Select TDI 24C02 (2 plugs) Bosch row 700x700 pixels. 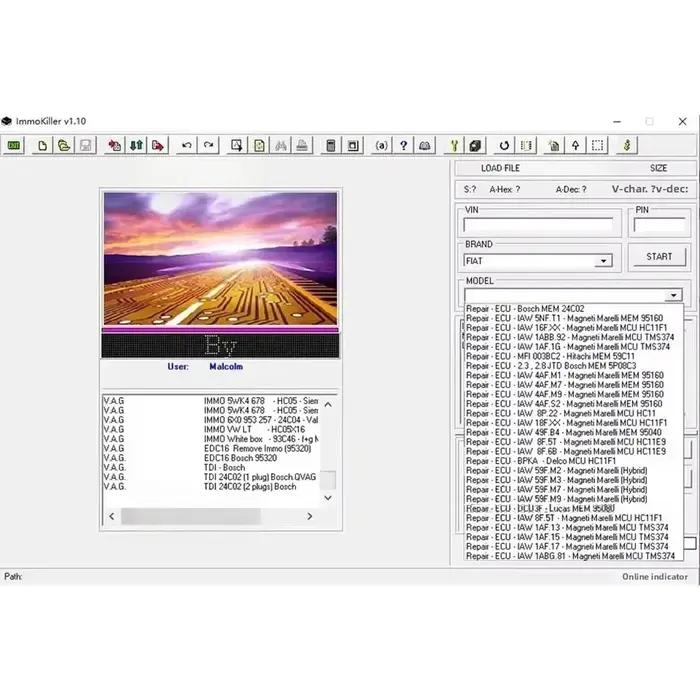click(x=211, y=487)
